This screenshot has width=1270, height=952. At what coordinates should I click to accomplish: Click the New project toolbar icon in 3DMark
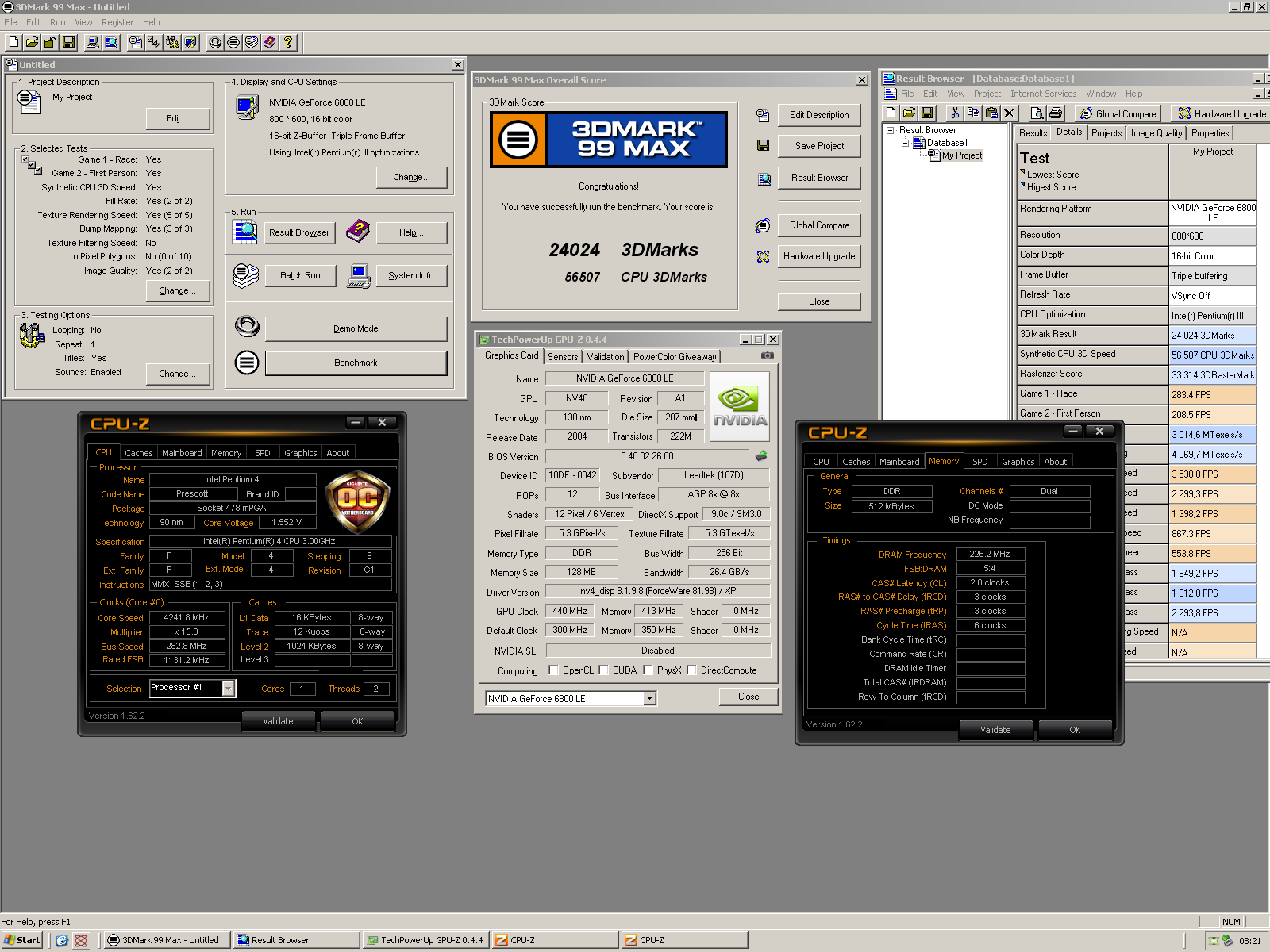[x=14, y=42]
